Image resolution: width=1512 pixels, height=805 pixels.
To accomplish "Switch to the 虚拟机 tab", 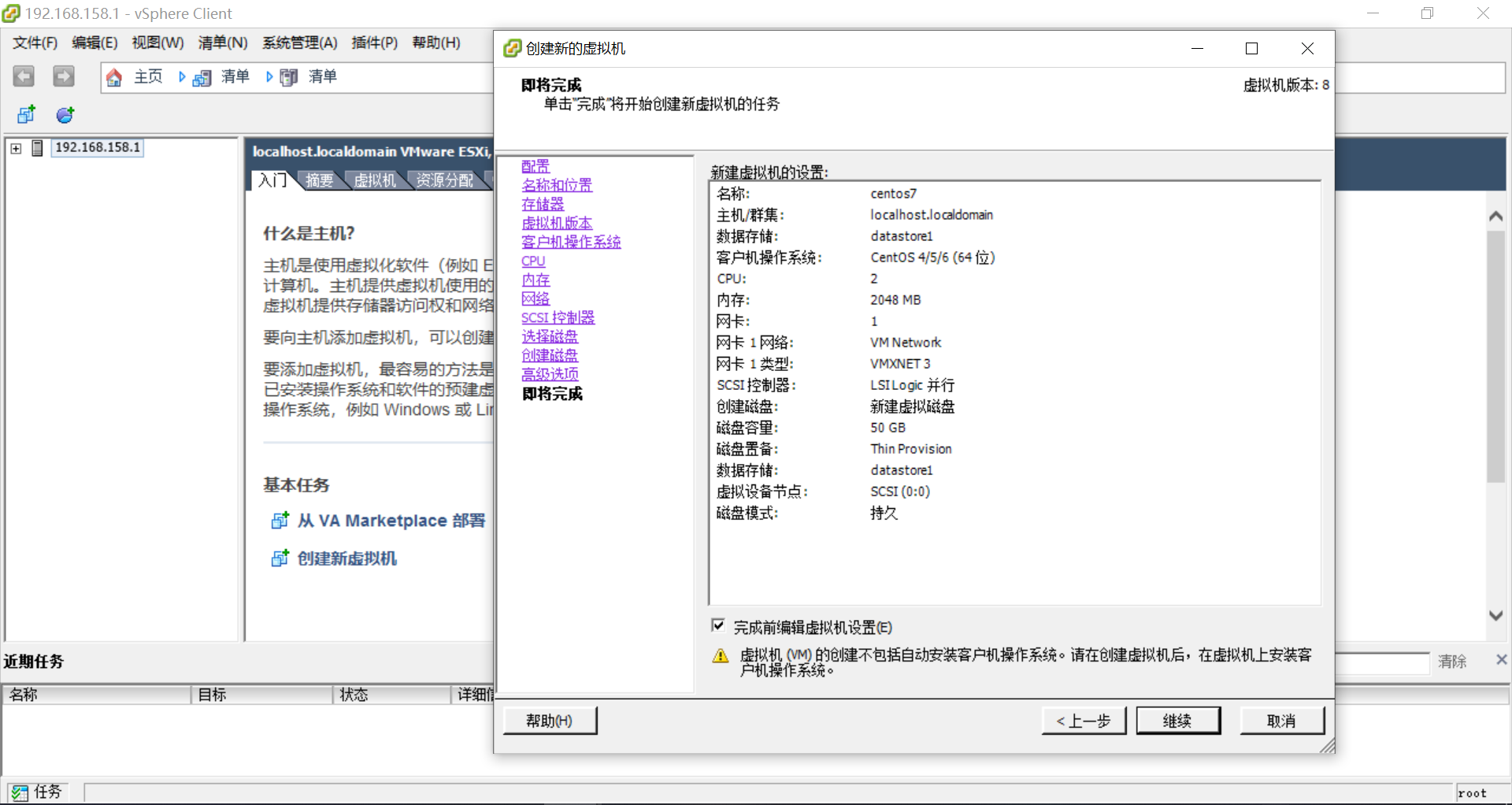I will tap(375, 180).
